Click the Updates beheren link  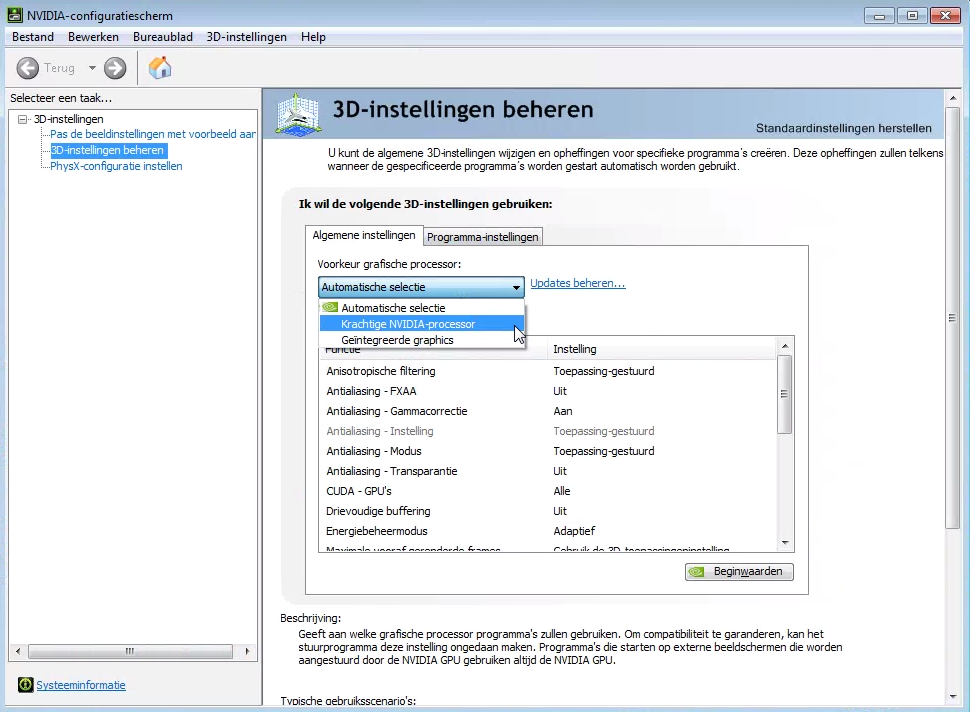(578, 283)
